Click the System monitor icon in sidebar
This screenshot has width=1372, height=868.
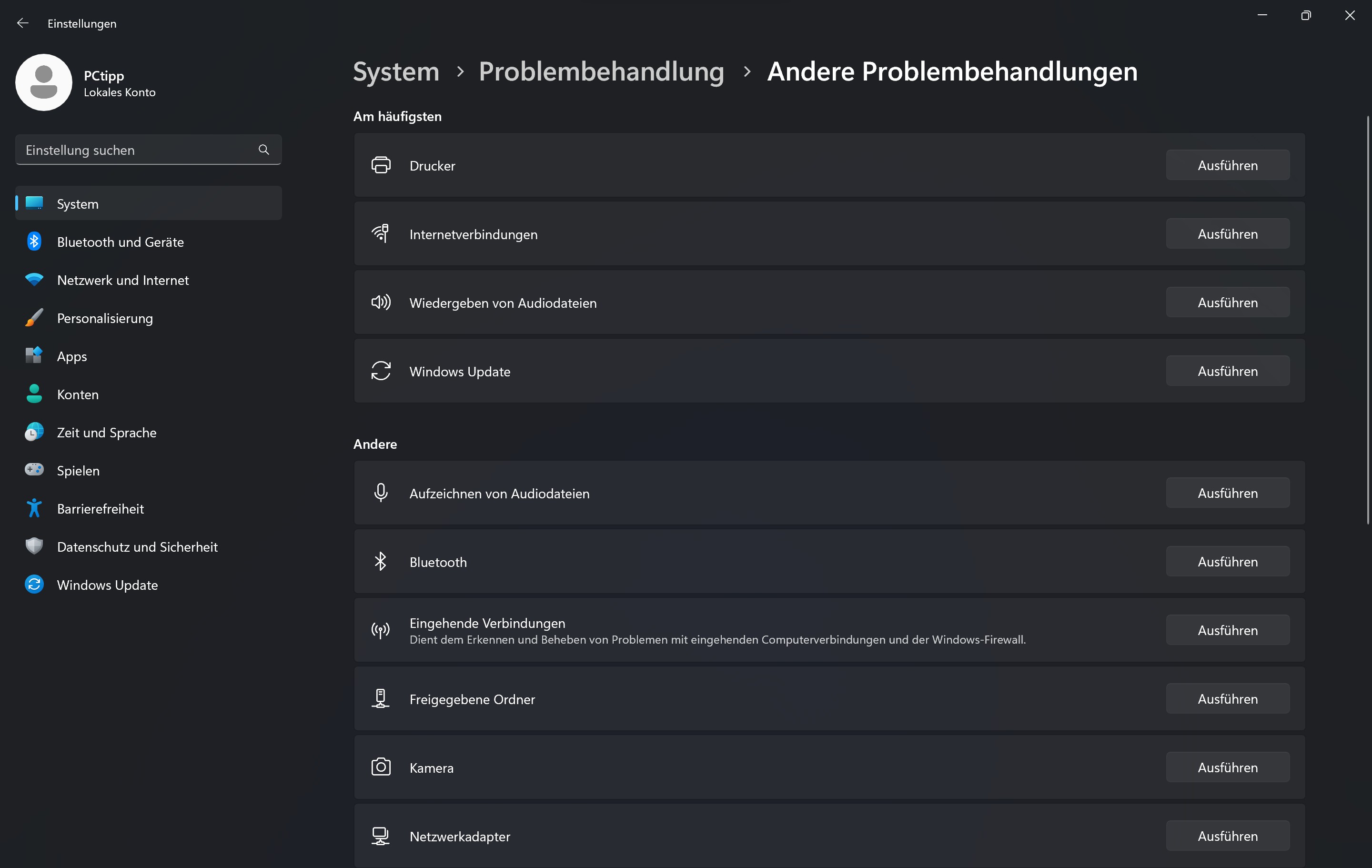pyautogui.click(x=34, y=203)
